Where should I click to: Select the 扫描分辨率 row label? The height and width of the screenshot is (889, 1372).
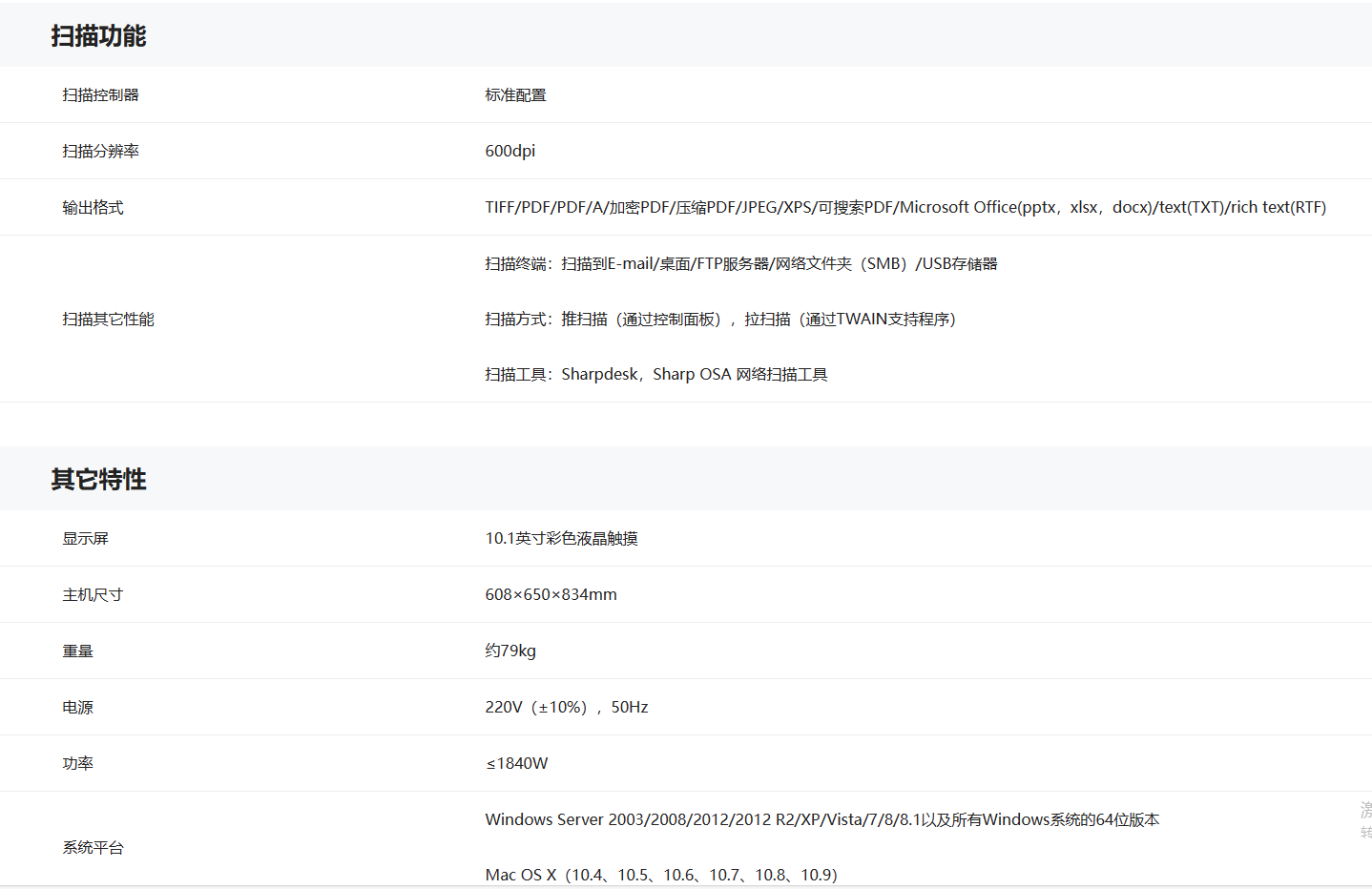pos(100,152)
